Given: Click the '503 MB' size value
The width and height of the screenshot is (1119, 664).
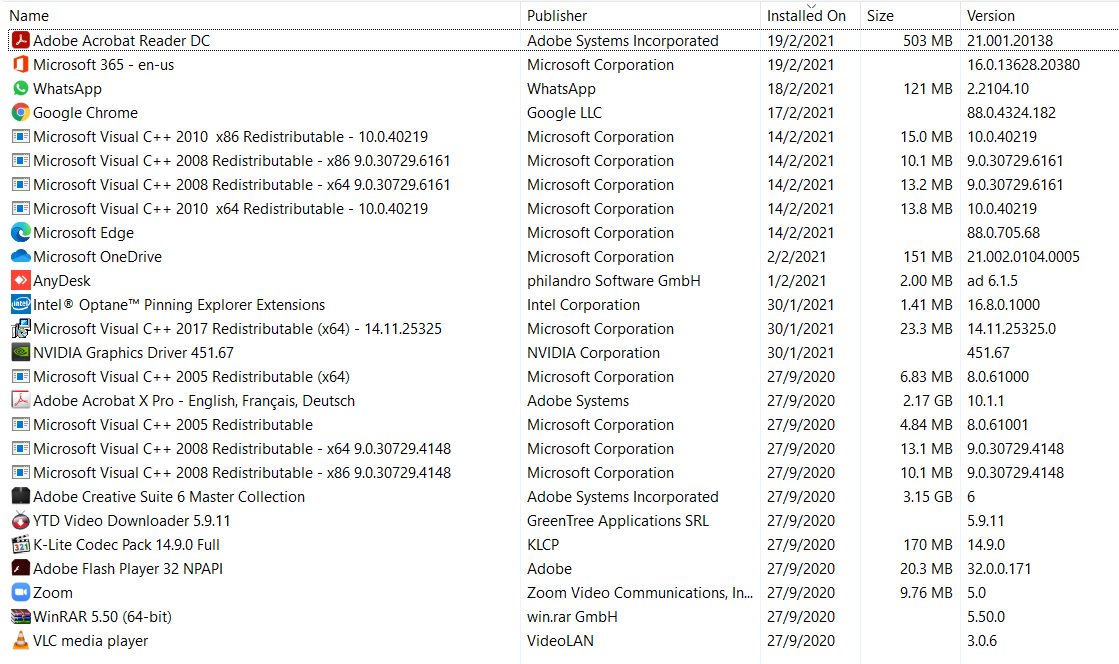Looking at the screenshot, I should coord(927,41).
